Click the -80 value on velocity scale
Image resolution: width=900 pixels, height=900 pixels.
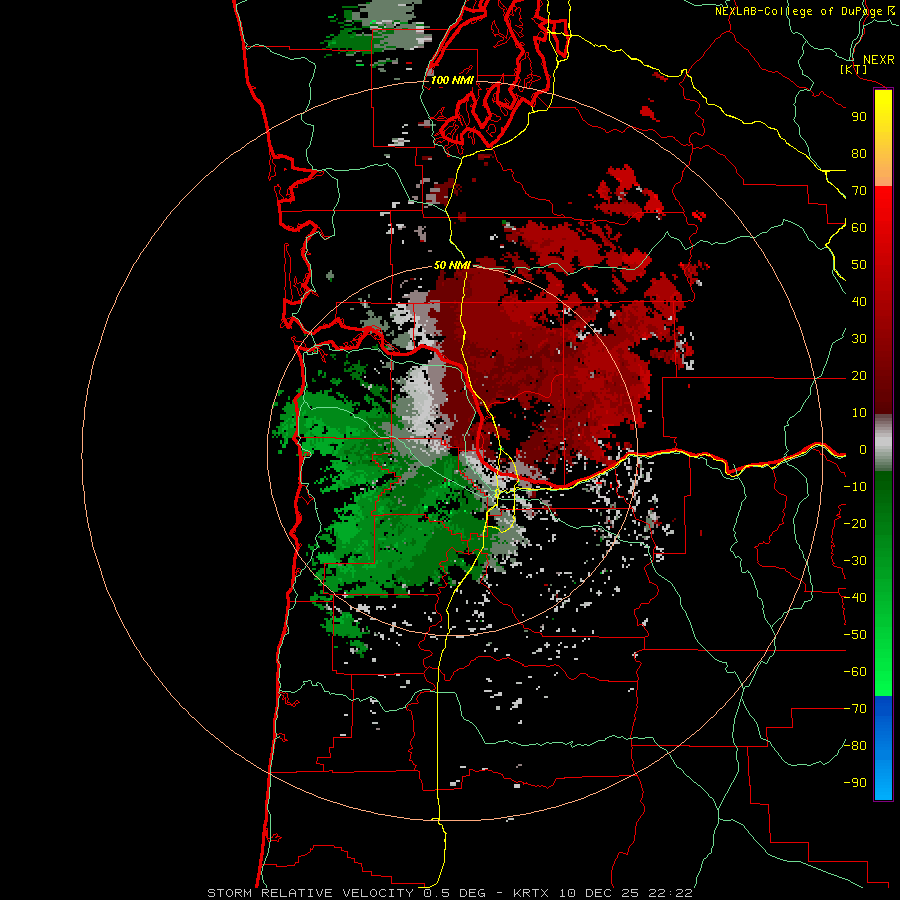(x=855, y=746)
